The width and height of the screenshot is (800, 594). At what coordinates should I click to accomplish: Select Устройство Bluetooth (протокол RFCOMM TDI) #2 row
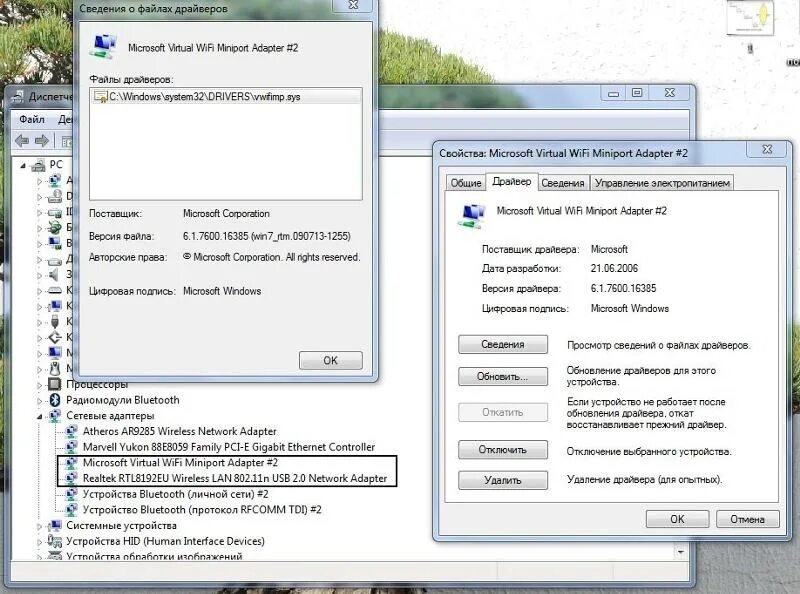coord(202,510)
